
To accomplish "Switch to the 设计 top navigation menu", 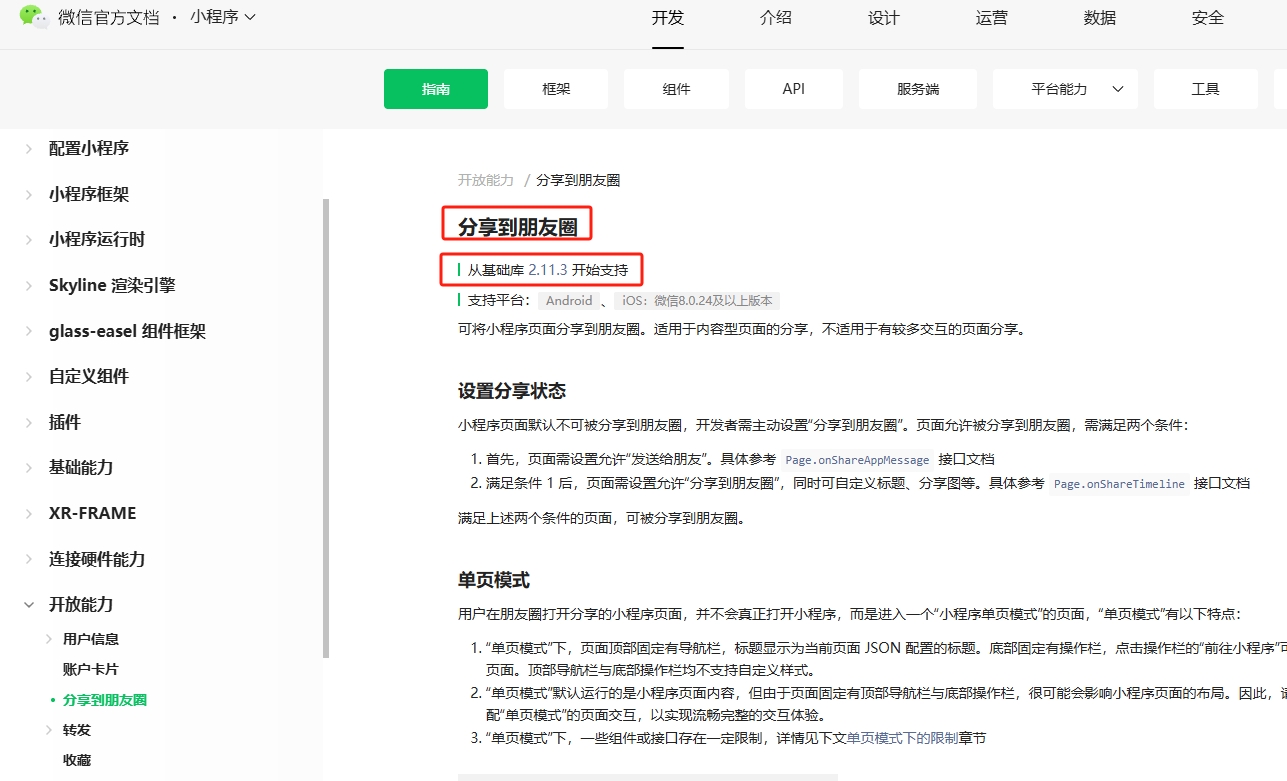I will (x=884, y=17).
